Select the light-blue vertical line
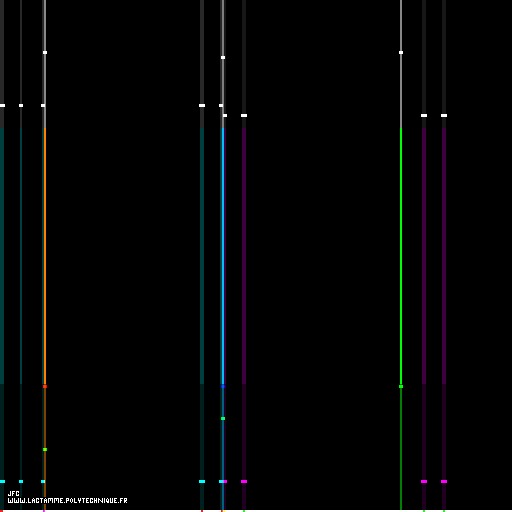512x512 pixels. [223, 257]
